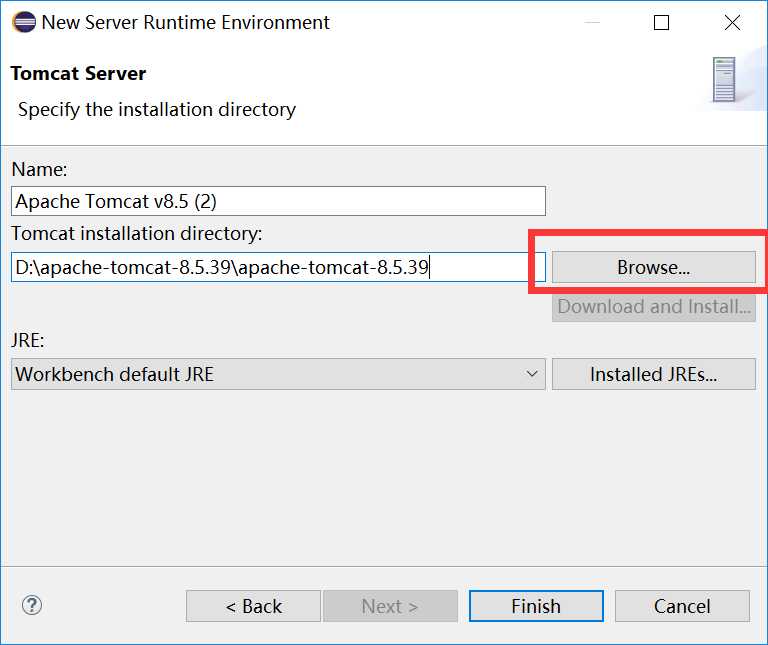Click into the Name text field

click(x=278, y=201)
